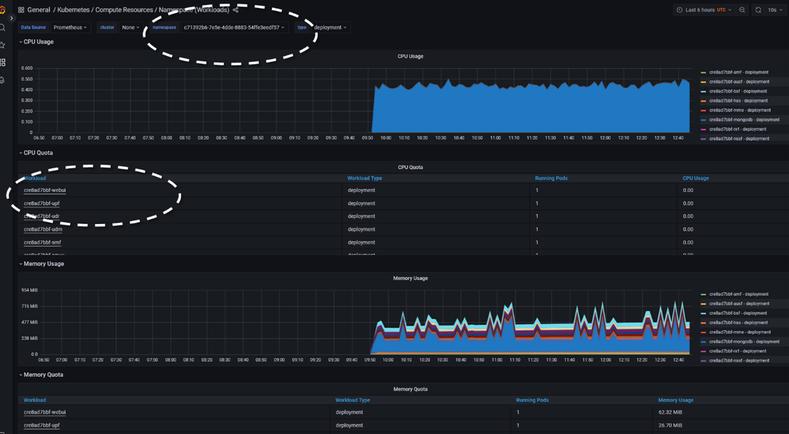Open the Prometheus data source dropdown
Screen dimensions: 789x434
(x=70, y=28)
